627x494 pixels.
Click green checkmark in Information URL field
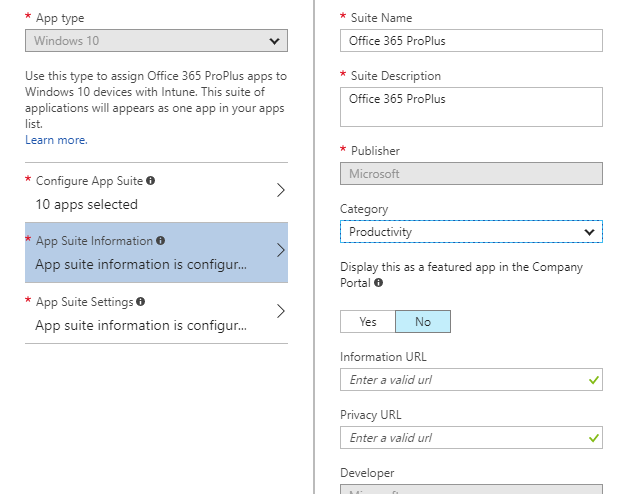pos(594,380)
